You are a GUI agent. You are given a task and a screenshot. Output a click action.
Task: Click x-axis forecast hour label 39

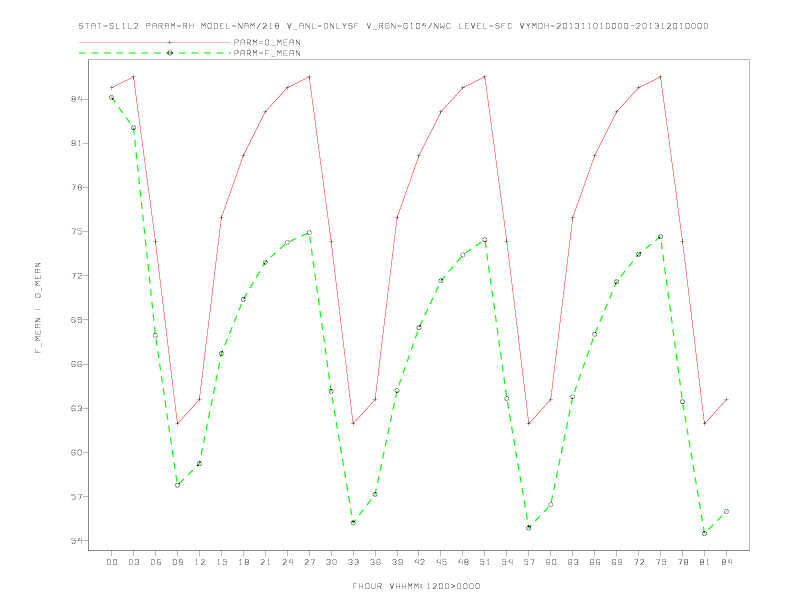click(397, 562)
